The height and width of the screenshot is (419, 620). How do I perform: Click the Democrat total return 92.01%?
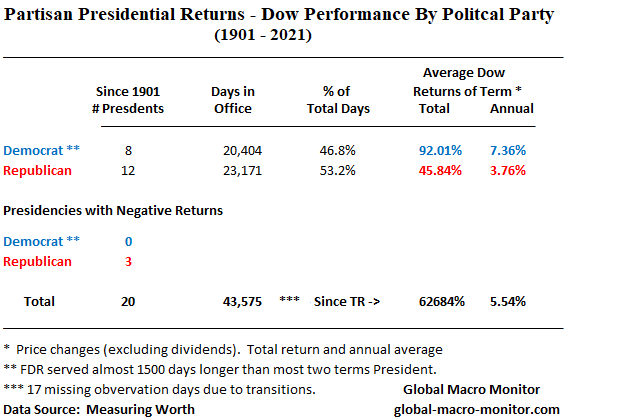441,150
